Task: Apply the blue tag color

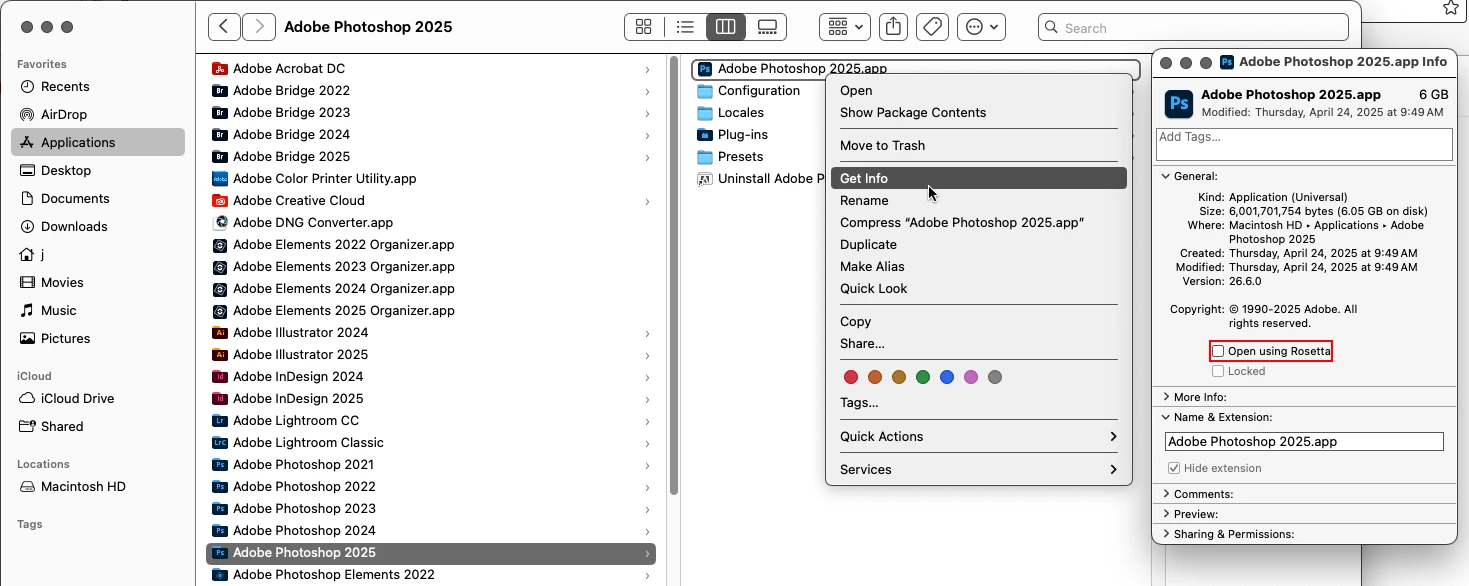Action: point(947,377)
